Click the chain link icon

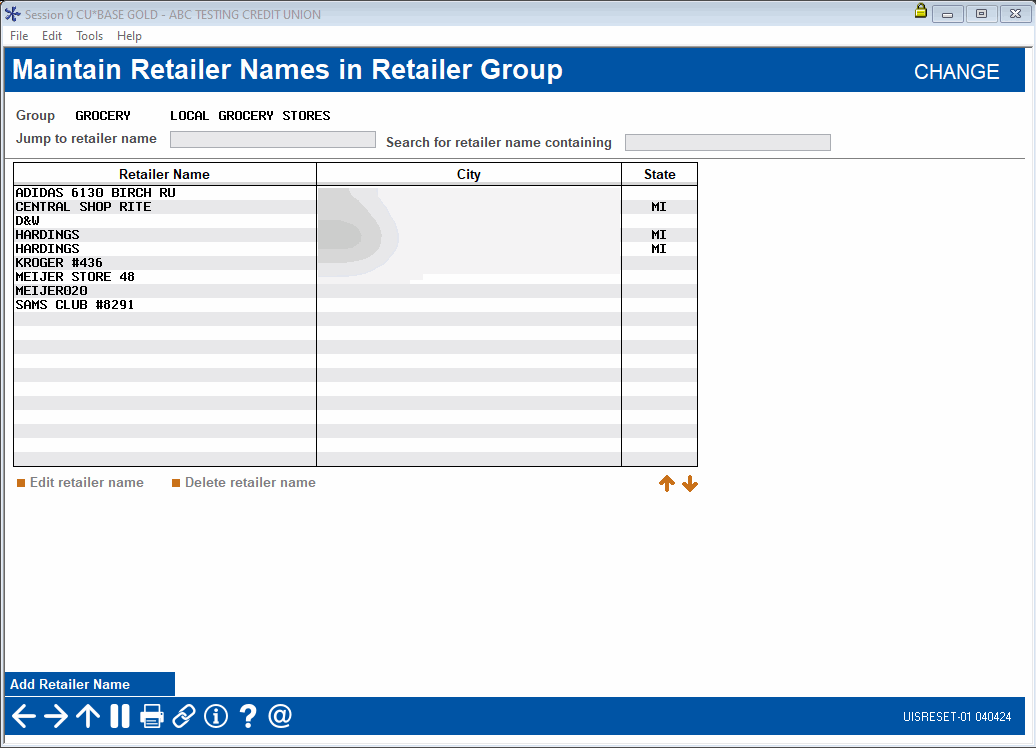tap(184, 716)
